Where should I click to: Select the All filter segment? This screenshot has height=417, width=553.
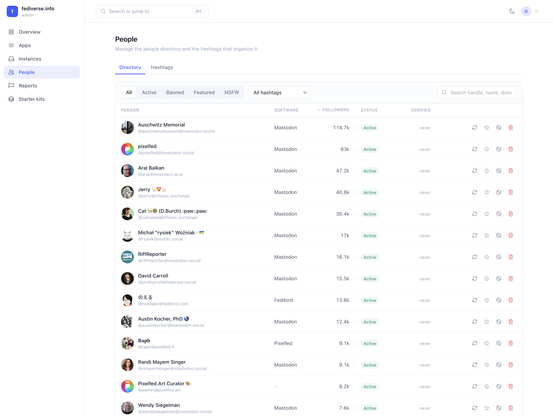coord(129,92)
